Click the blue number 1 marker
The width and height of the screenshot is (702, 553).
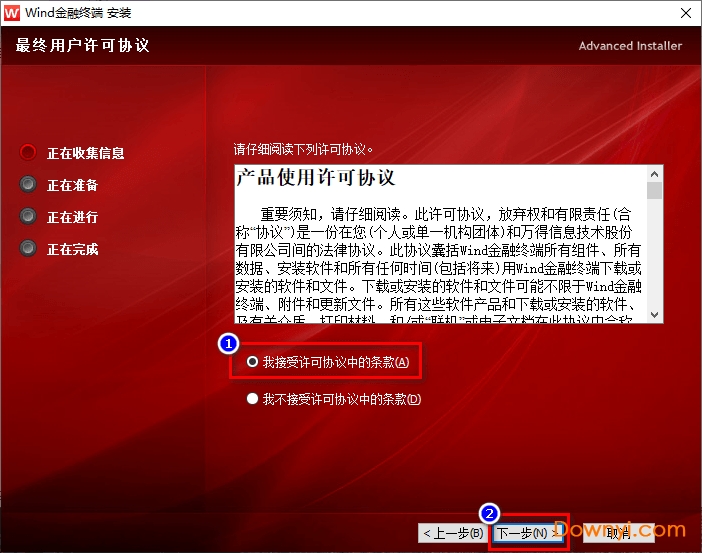click(228, 343)
